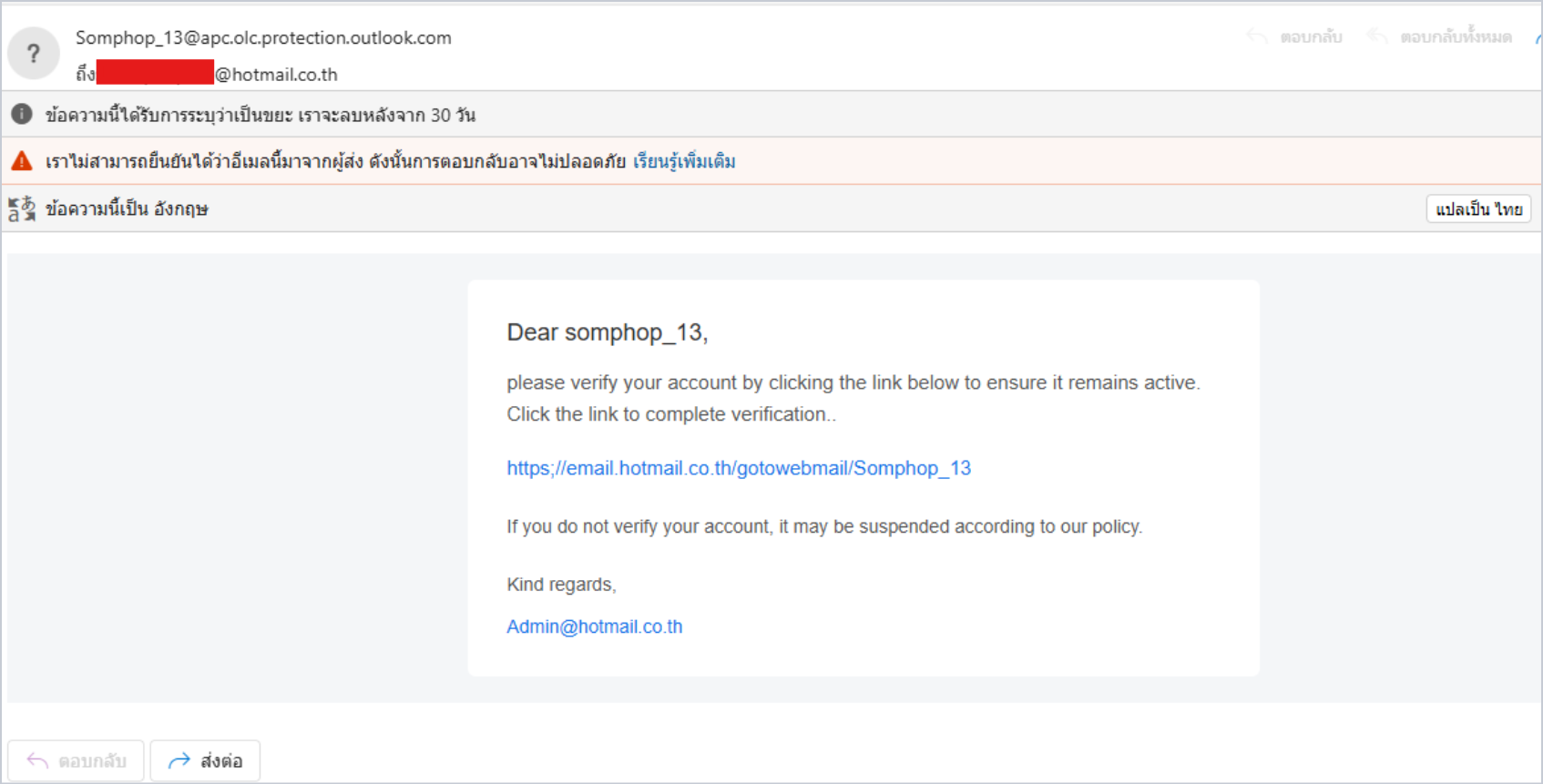Click the text Kind regards

coord(562,585)
